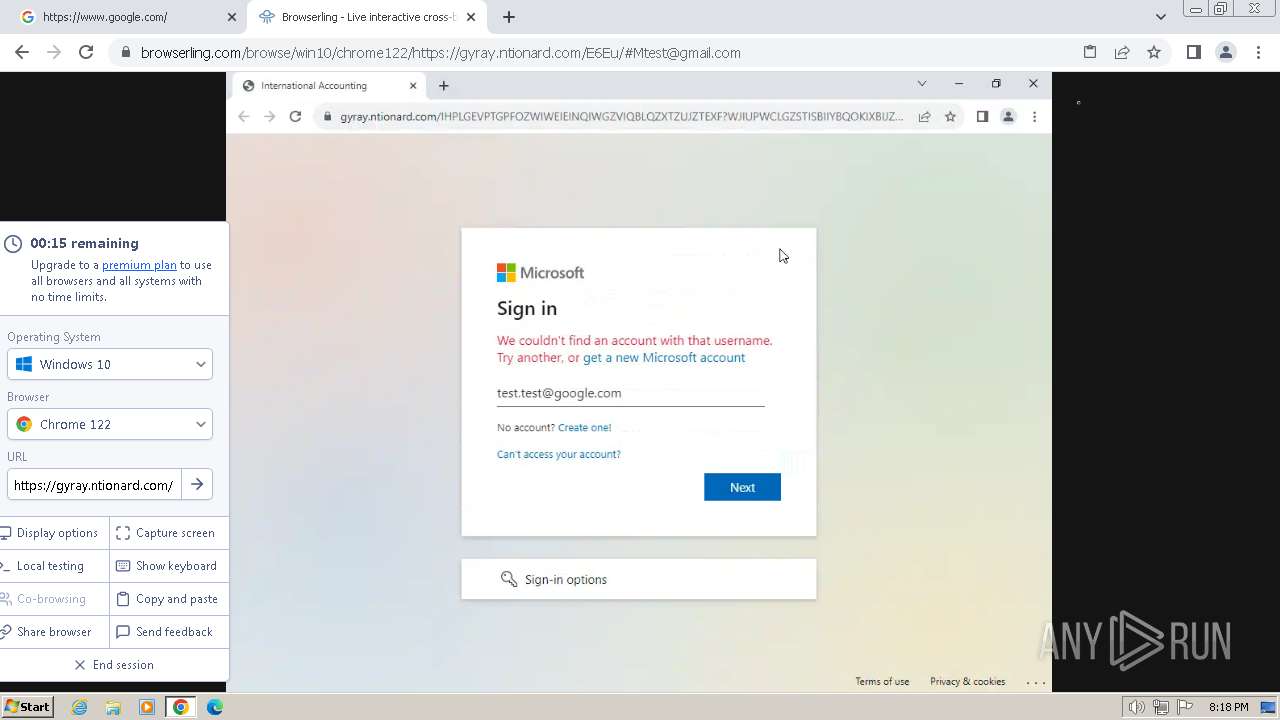Open inner browser three-dot menu
The width and height of the screenshot is (1280, 720).
[x=1034, y=117]
